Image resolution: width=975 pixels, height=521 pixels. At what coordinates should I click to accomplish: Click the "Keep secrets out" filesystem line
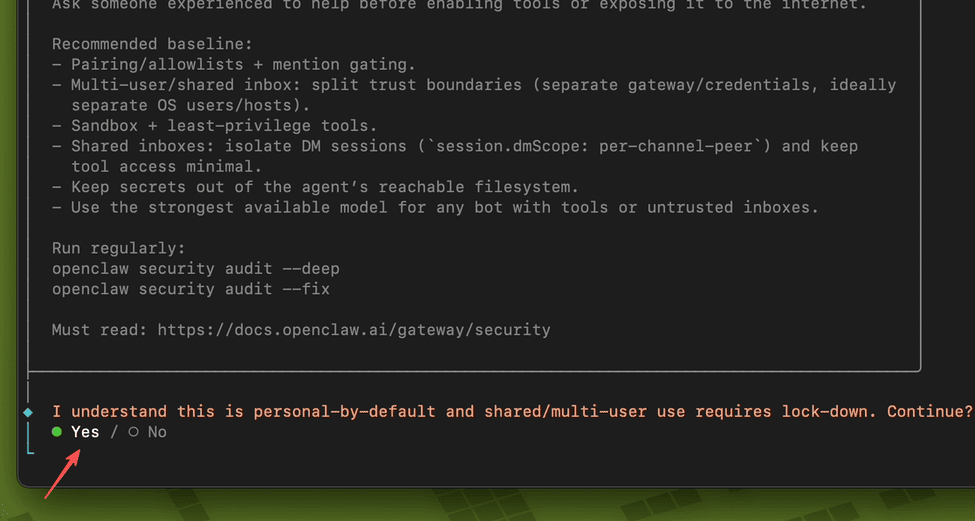coord(325,187)
